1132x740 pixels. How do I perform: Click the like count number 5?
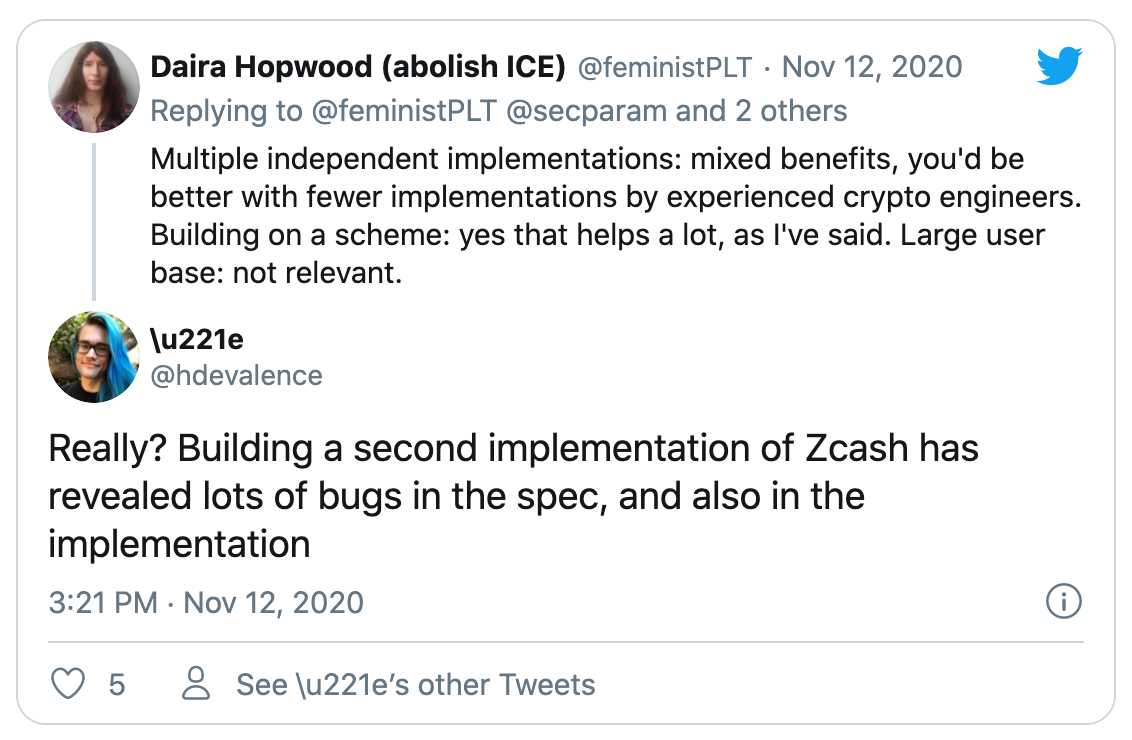(117, 685)
